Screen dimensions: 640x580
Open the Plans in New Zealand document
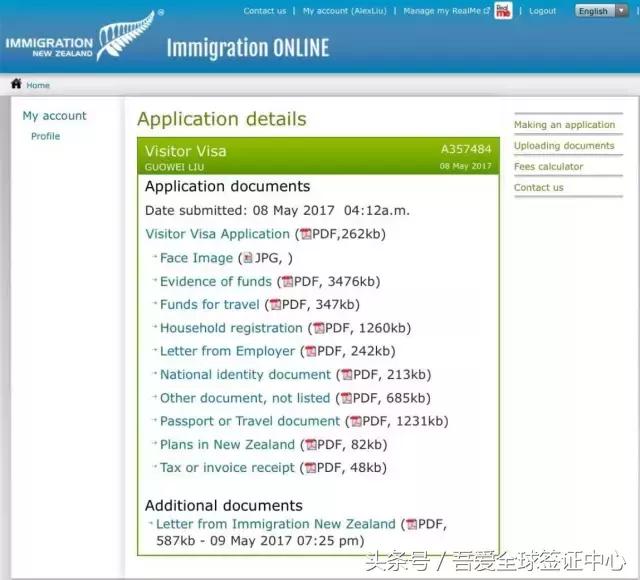click(x=227, y=445)
